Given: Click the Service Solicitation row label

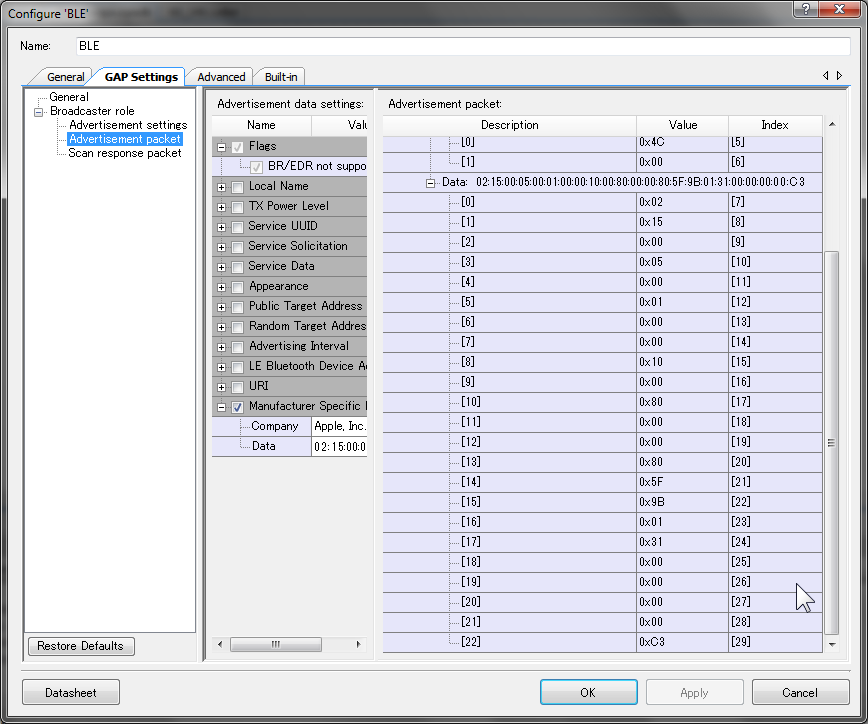Looking at the screenshot, I should tap(298, 246).
